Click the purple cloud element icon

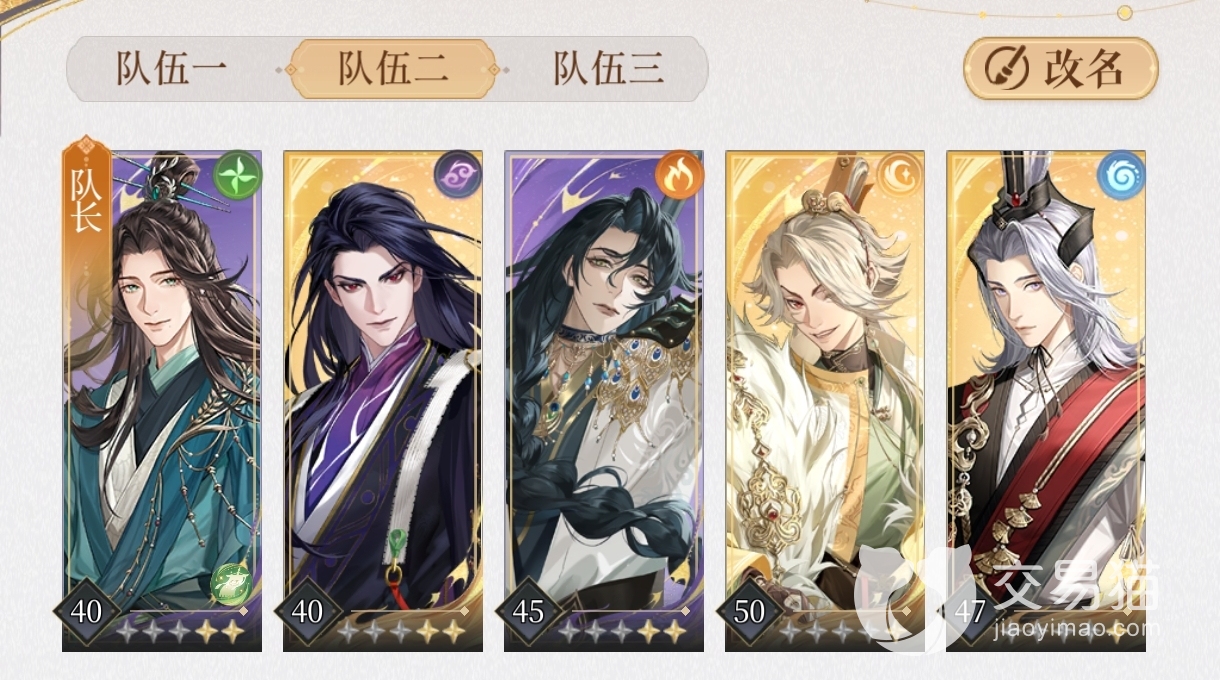click(459, 175)
